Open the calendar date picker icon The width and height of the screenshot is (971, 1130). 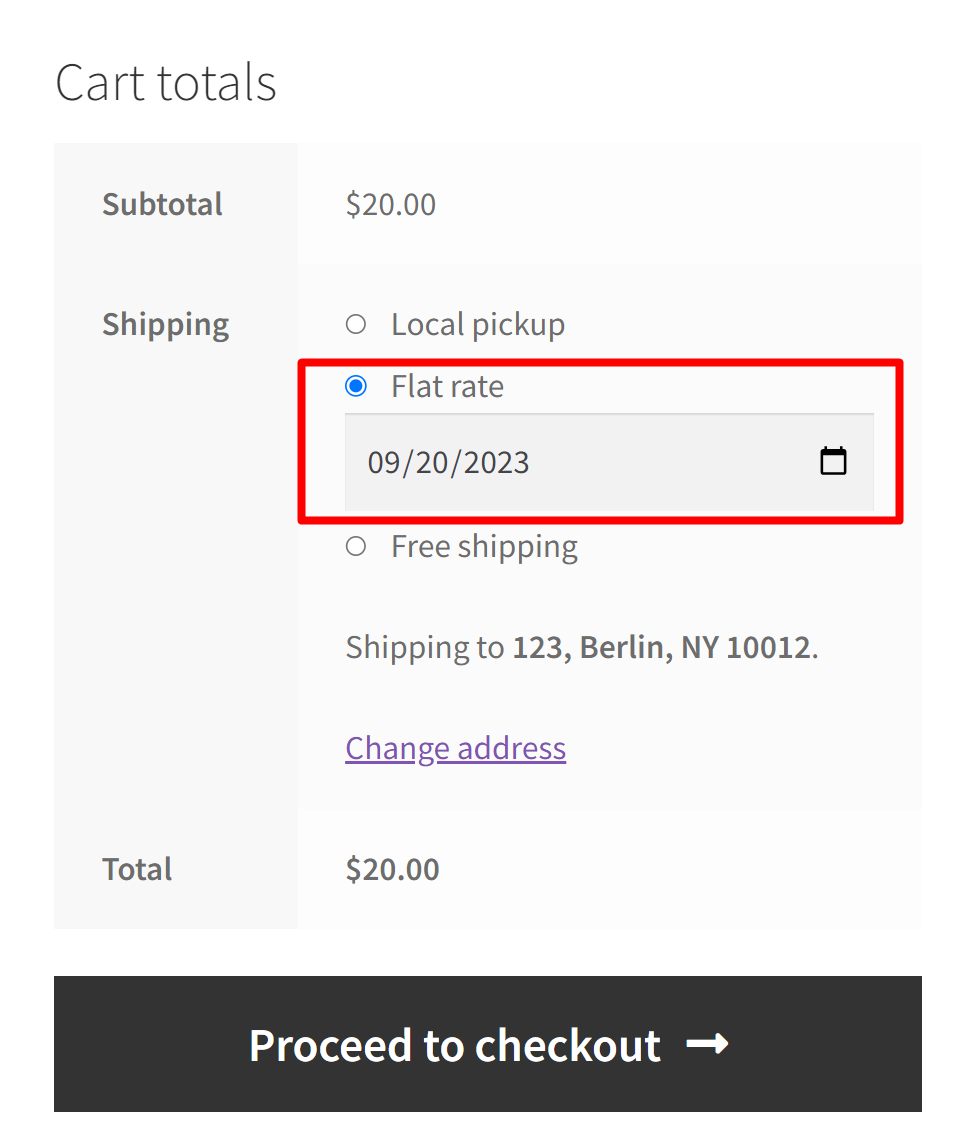click(834, 460)
